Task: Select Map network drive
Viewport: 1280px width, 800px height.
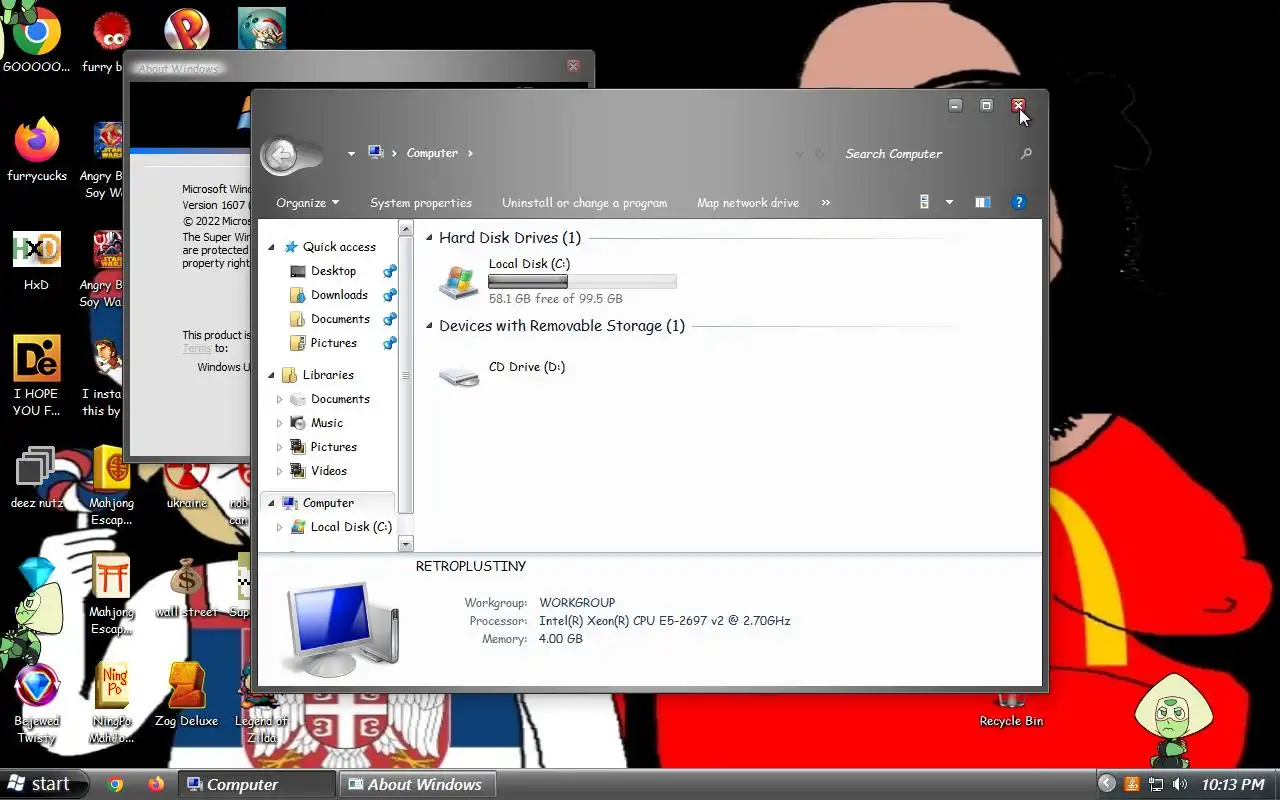Action: 748,202
